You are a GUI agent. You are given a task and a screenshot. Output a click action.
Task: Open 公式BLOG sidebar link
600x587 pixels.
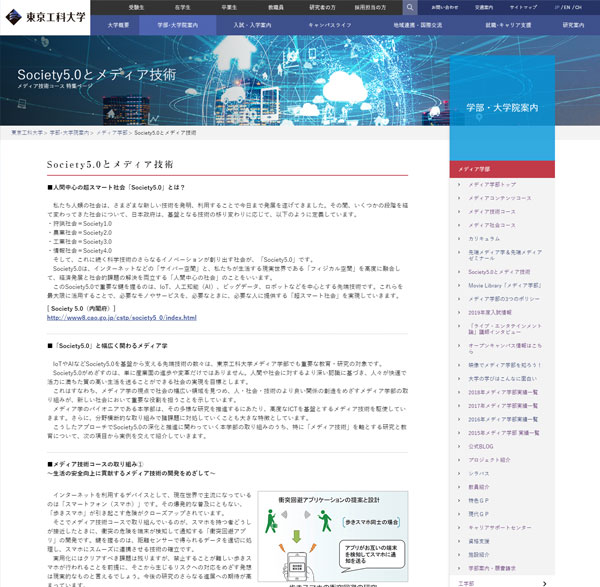481,447
